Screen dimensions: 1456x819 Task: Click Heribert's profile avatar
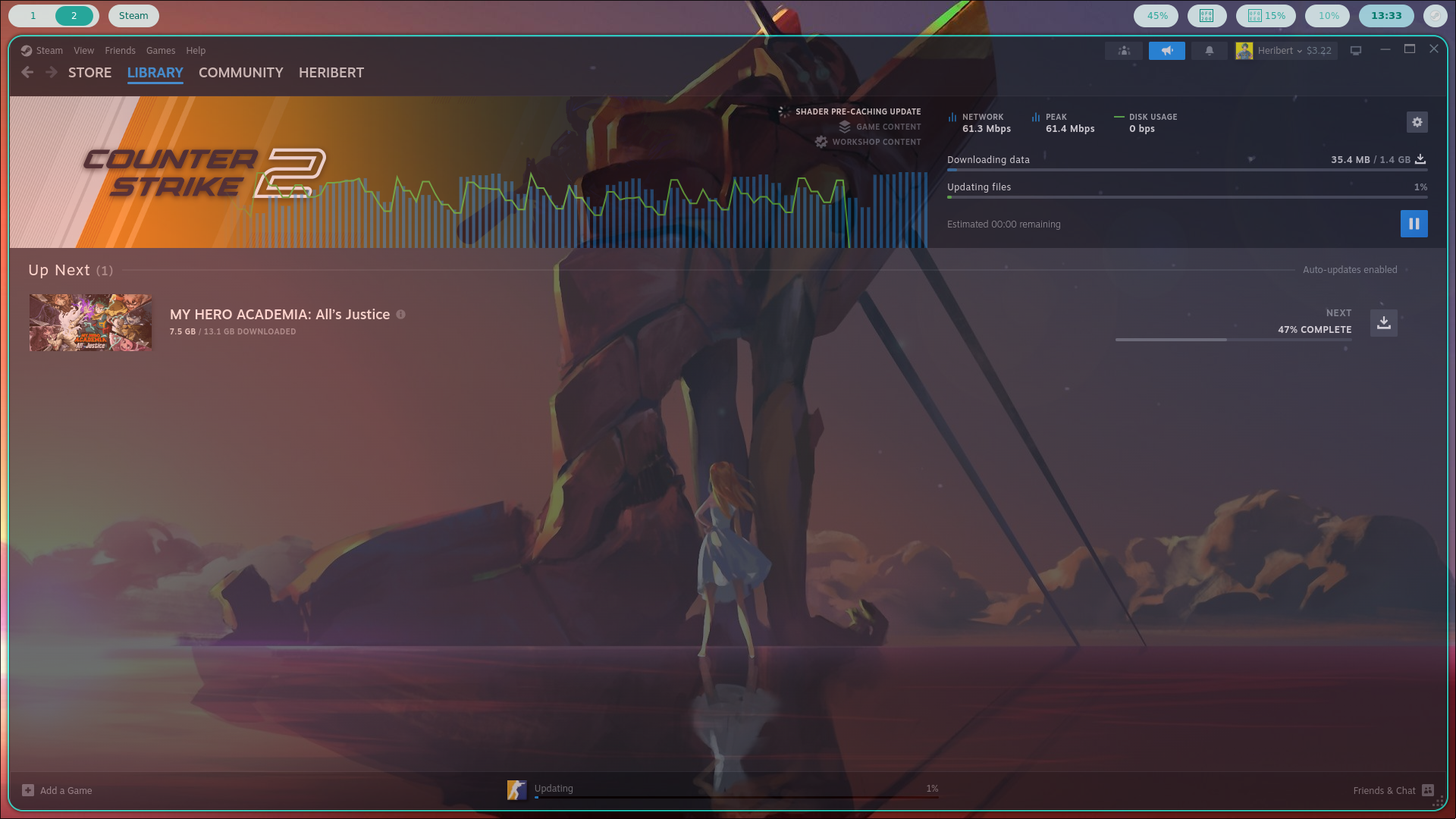coord(1244,51)
